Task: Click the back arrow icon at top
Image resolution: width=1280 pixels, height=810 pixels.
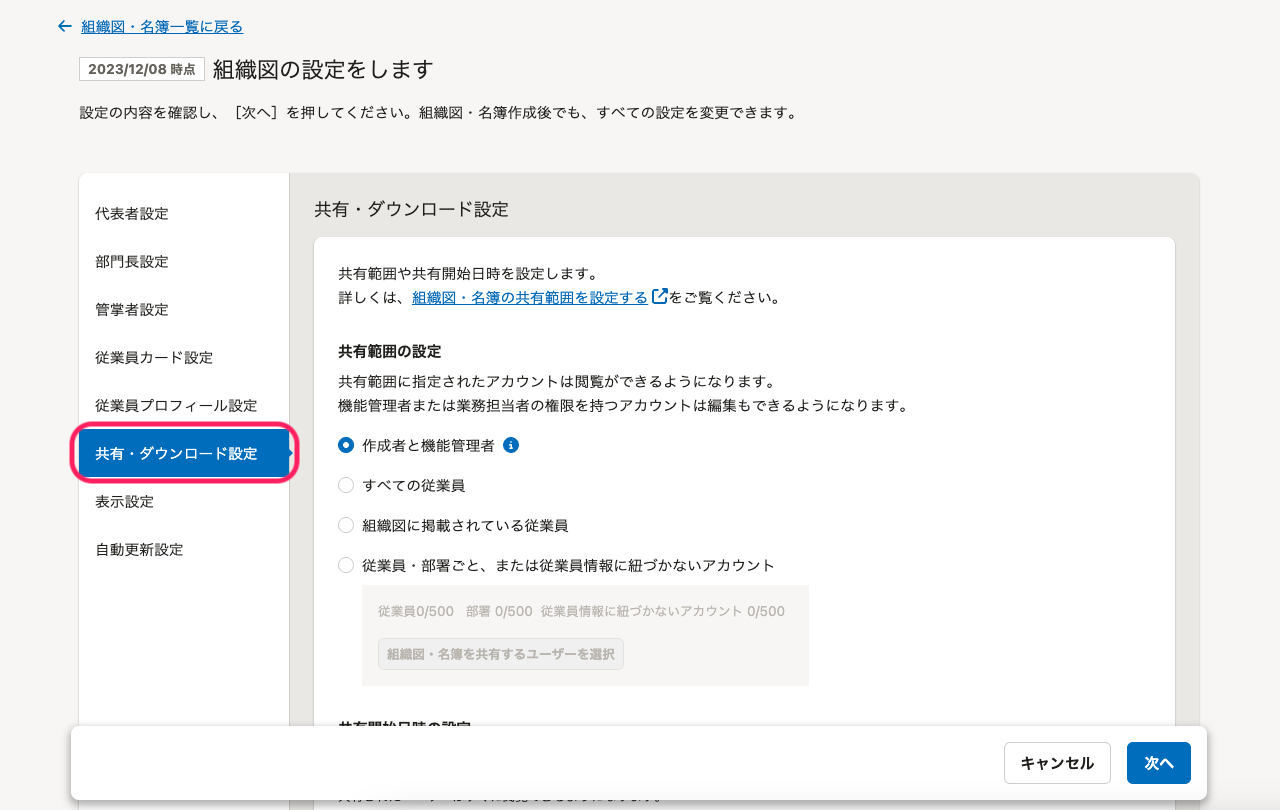Action: point(65,27)
